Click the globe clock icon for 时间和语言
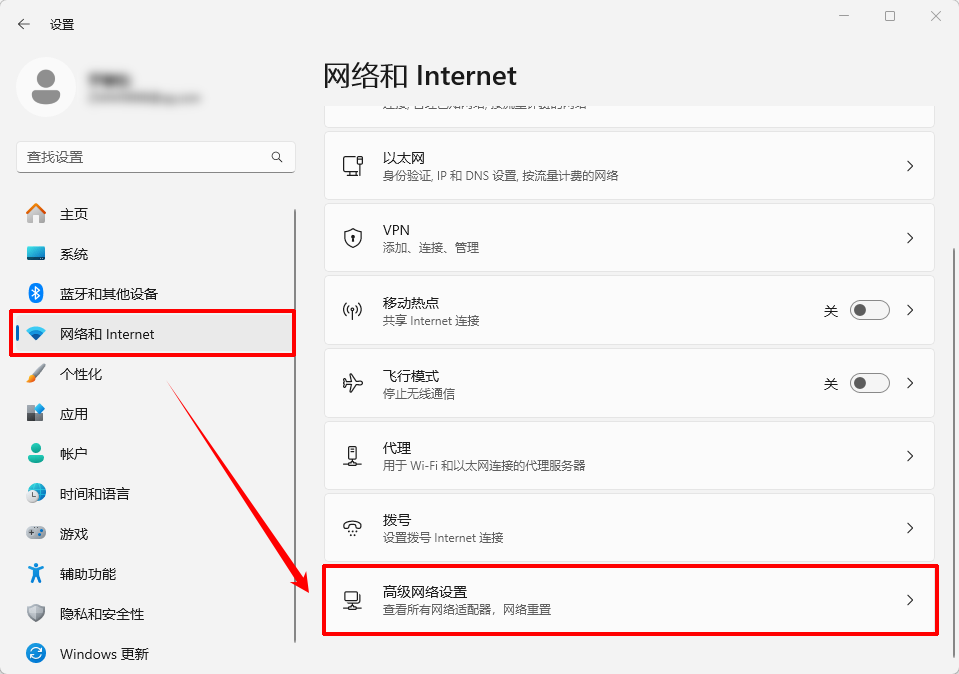The image size is (959, 674). pos(36,494)
